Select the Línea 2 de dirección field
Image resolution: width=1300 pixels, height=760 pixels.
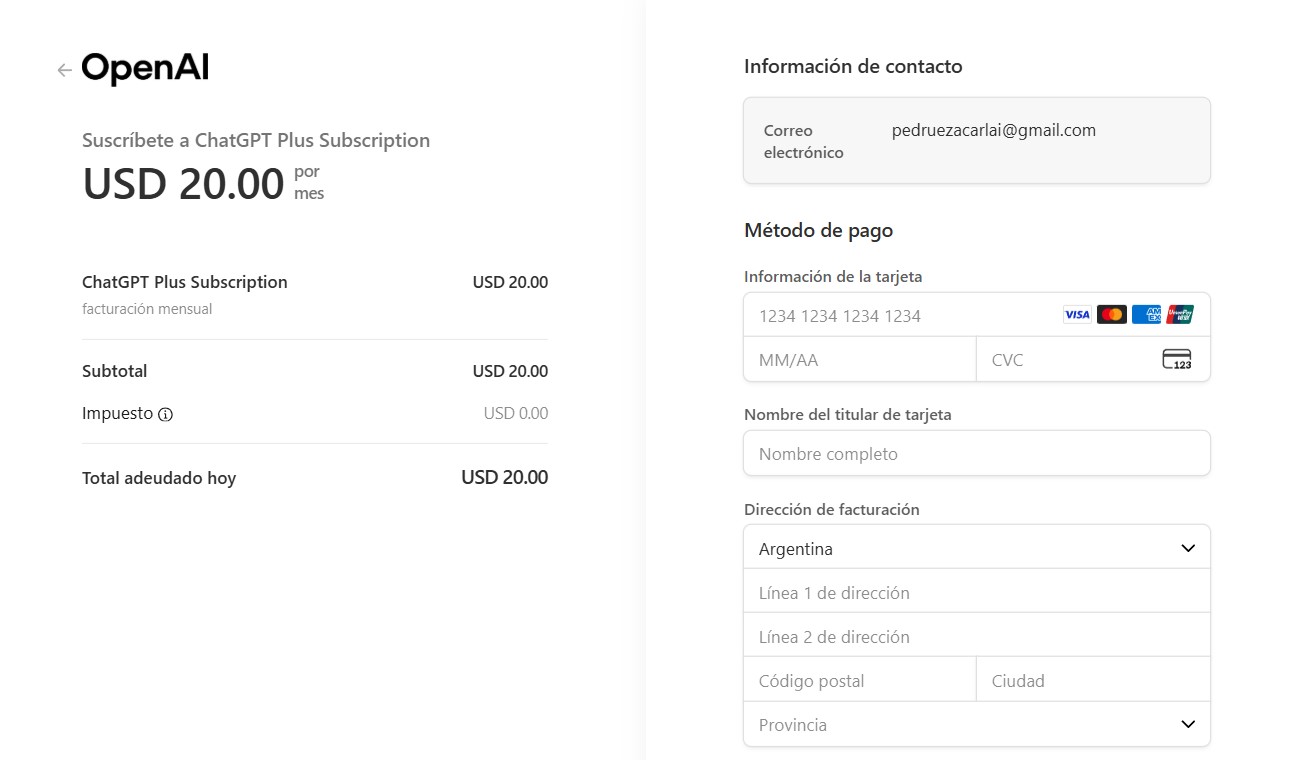[976, 637]
